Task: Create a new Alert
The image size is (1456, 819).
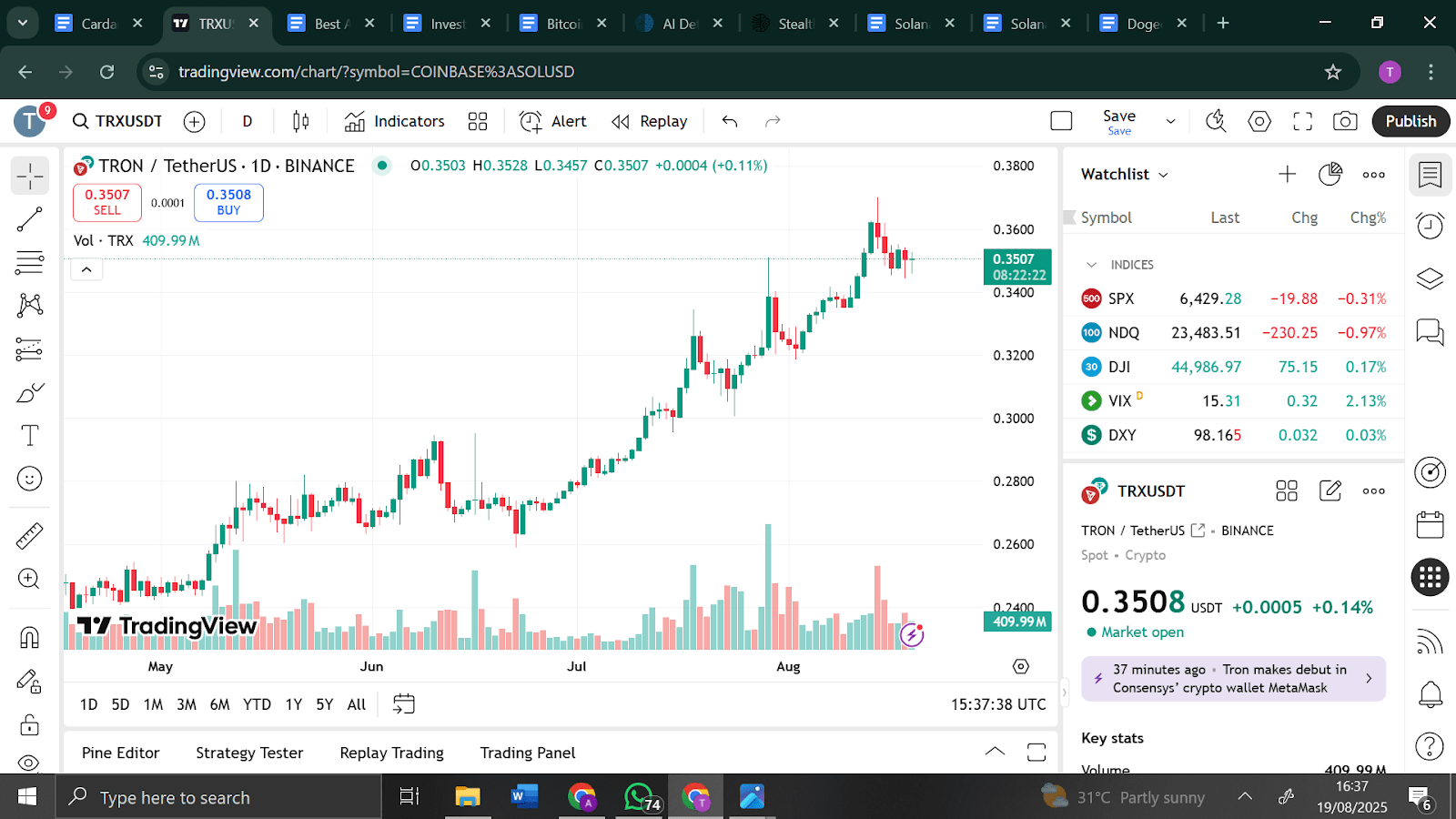Action: point(553,121)
